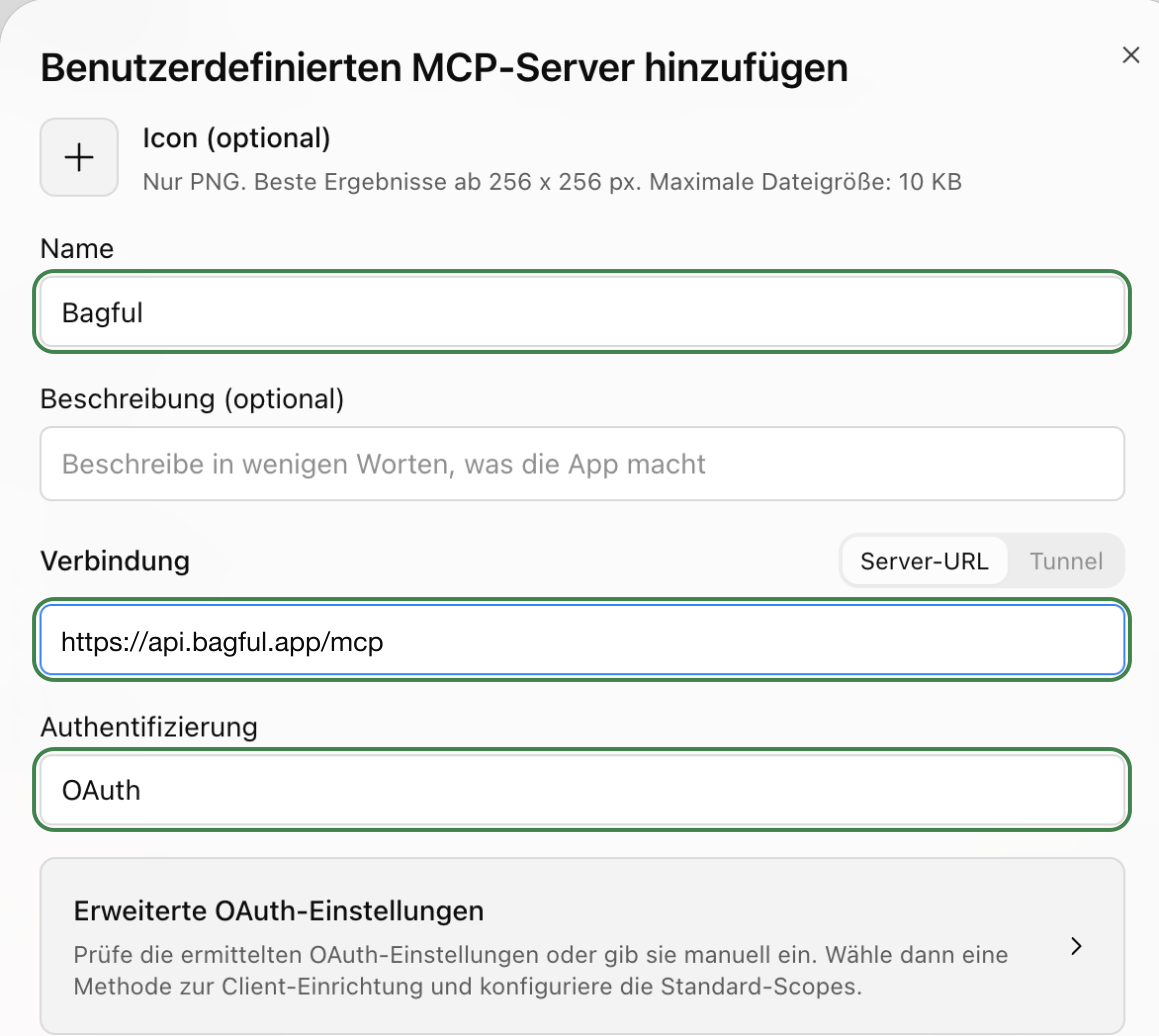Click the dialog title 'Benutzerdefinierten MCP-Server hinzufügen'
This screenshot has height=1036, width=1159.
(x=444, y=68)
